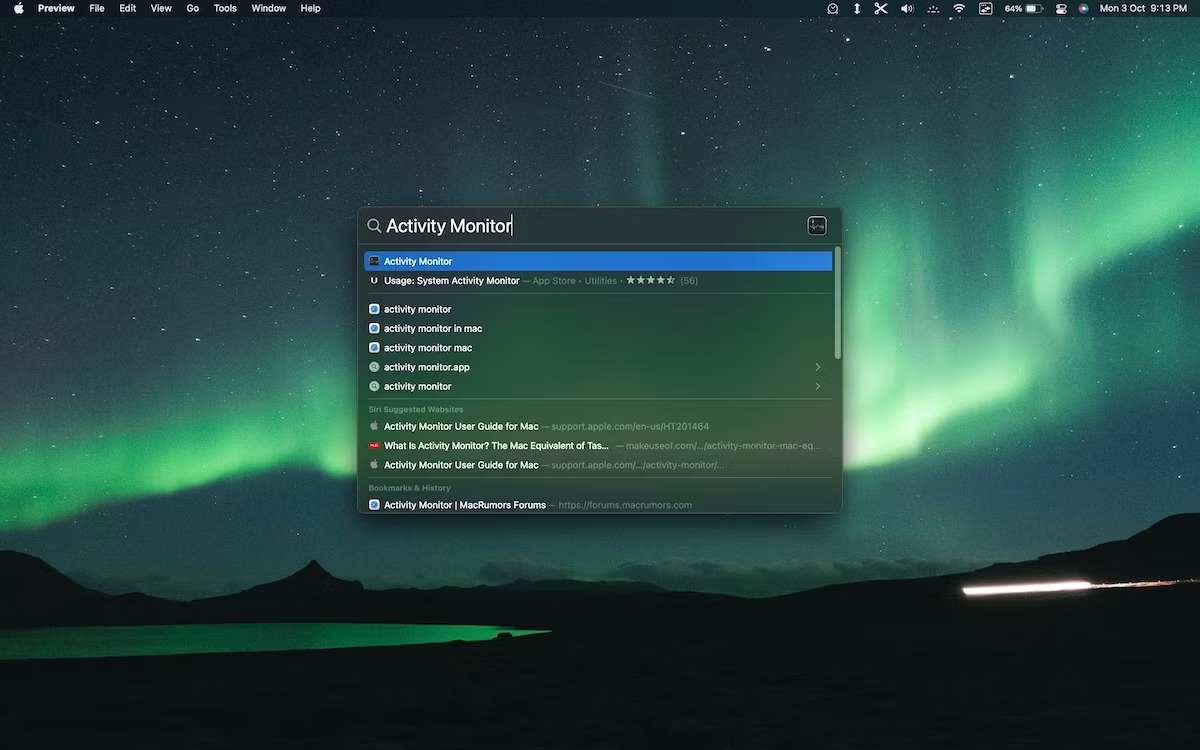Click Safari icon beside lowercase 'activity monitor' suggestion
This screenshot has height=750, width=1200.
point(374,309)
